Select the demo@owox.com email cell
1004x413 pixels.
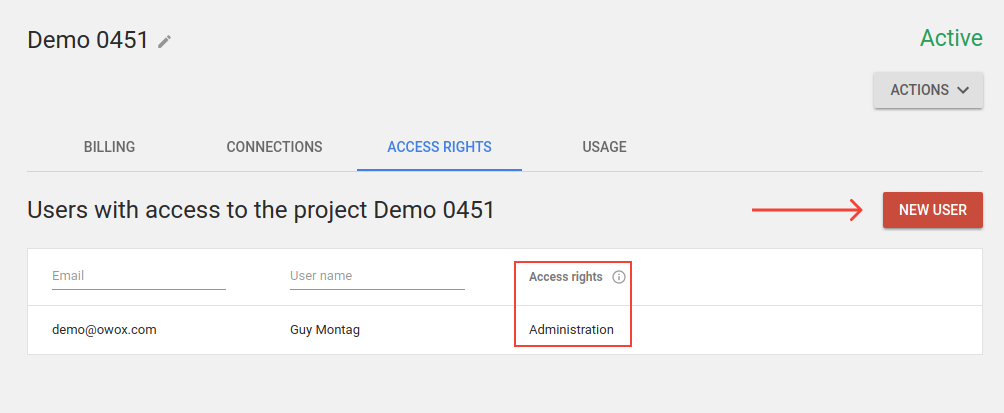[x=104, y=330]
